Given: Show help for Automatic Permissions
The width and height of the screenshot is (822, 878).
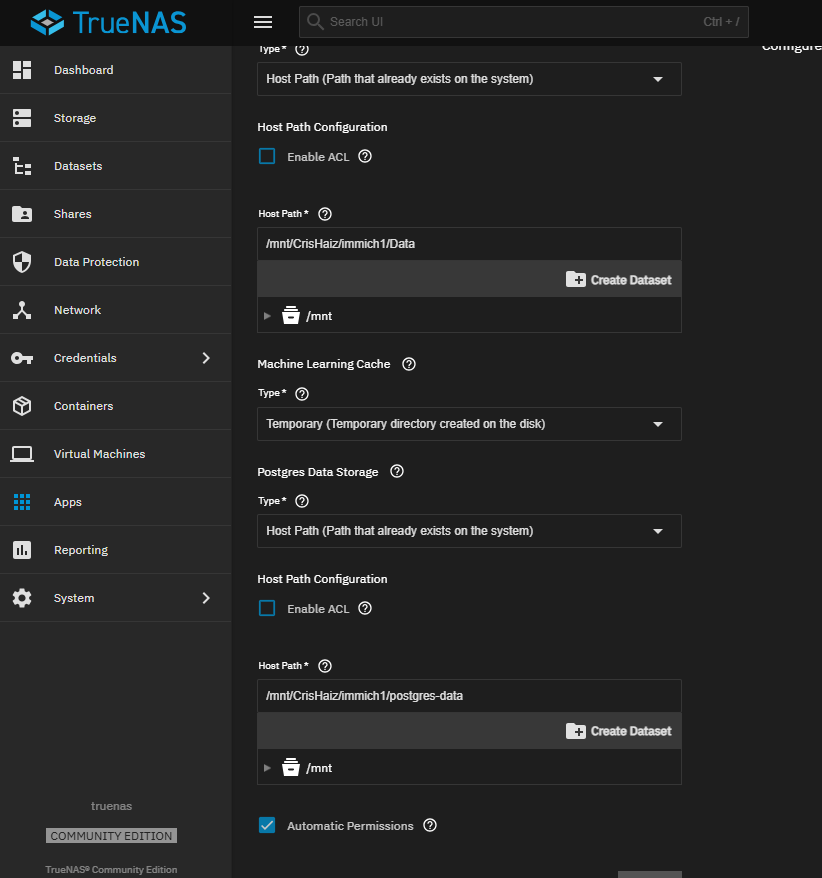Looking at the screenshot, I should point(430,825).
